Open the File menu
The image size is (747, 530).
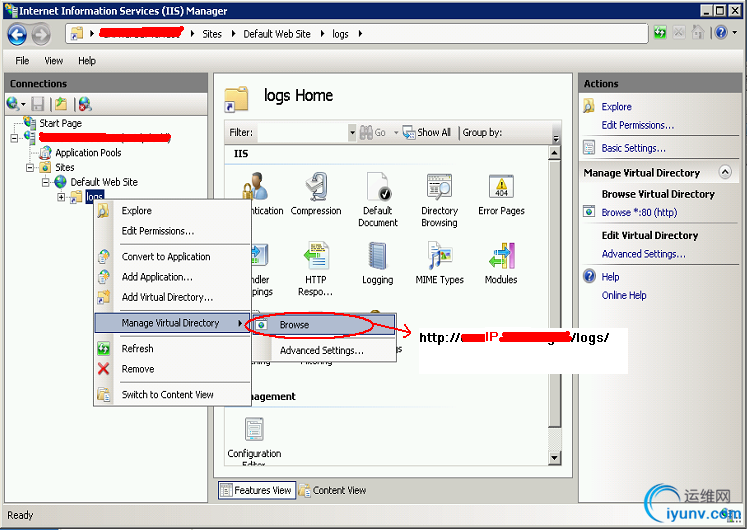coord(22,60)
